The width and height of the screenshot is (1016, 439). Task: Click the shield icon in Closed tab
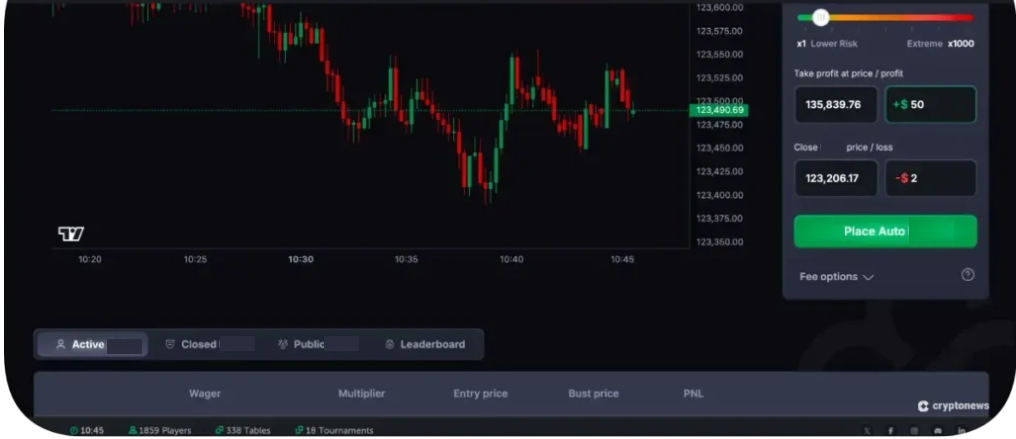[x=170, y=344]
